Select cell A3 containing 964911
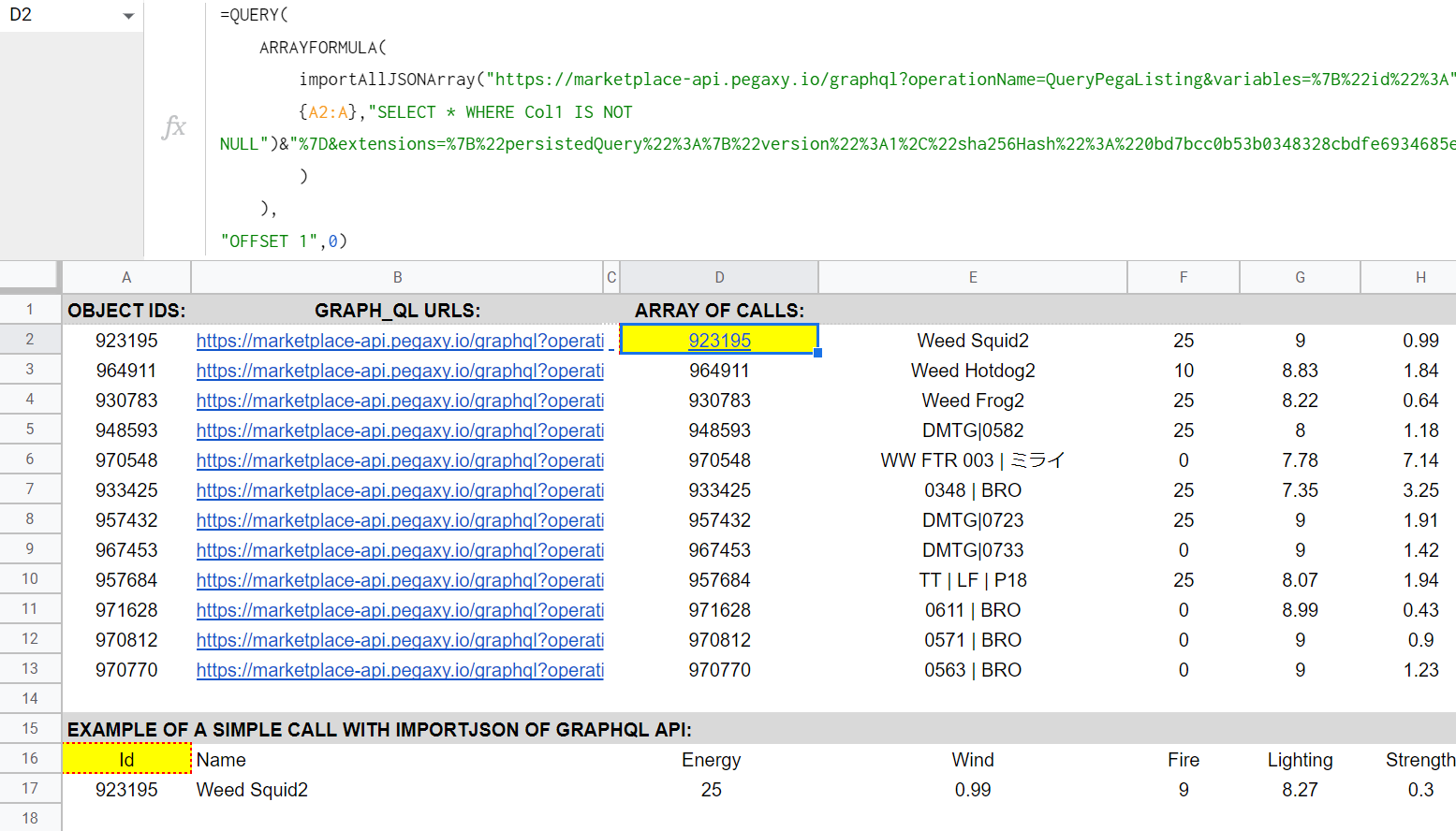Screen dimensions: 1456x831 tap(126, 371)
